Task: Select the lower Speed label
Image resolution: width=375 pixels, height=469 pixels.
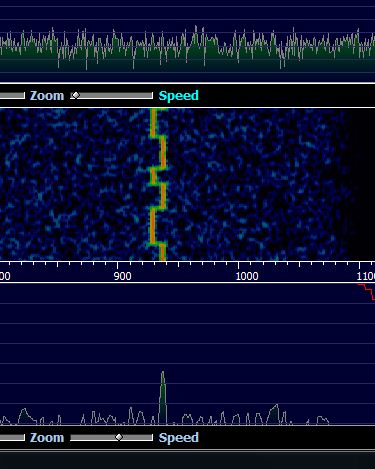Action: [x=178, y=438]
